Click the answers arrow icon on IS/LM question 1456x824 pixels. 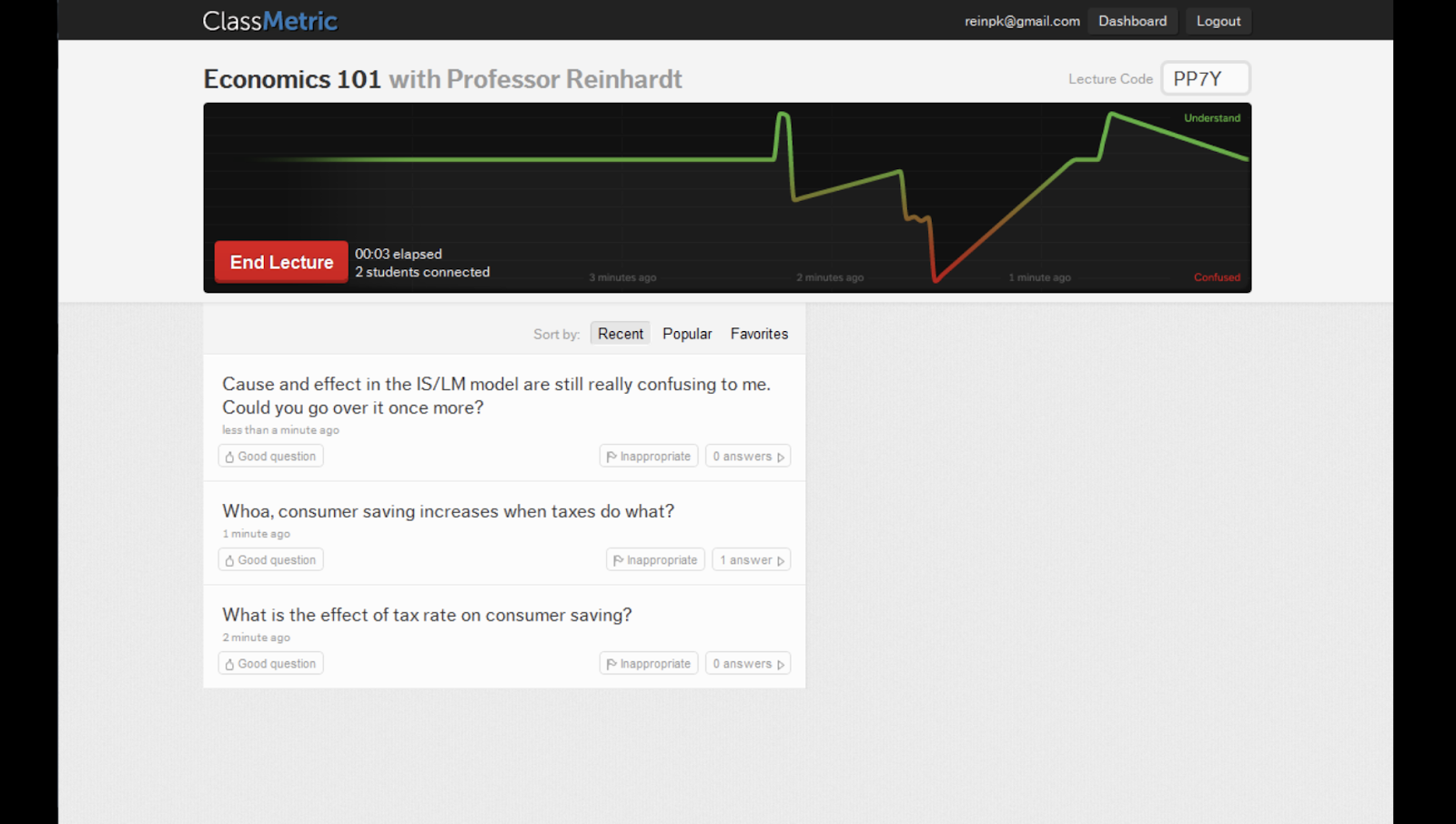point(781,457)
